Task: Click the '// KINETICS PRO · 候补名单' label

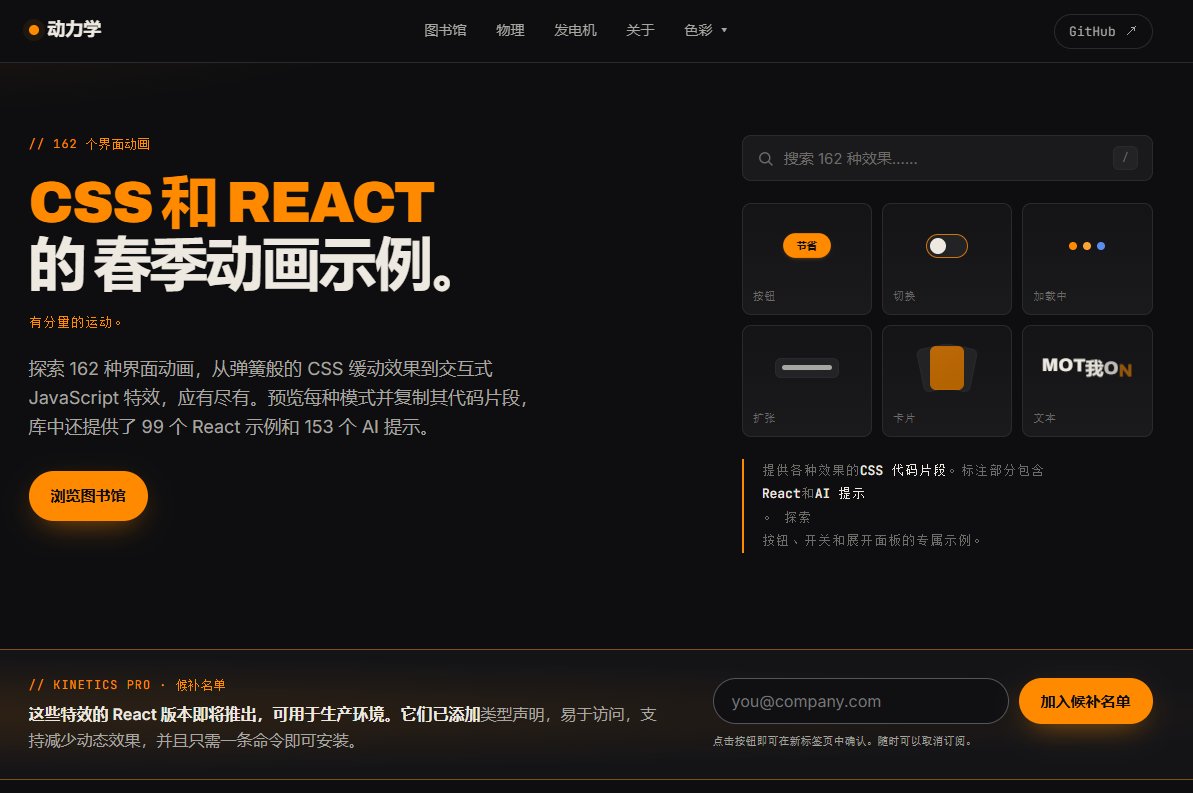Action: tap(127, 685)
